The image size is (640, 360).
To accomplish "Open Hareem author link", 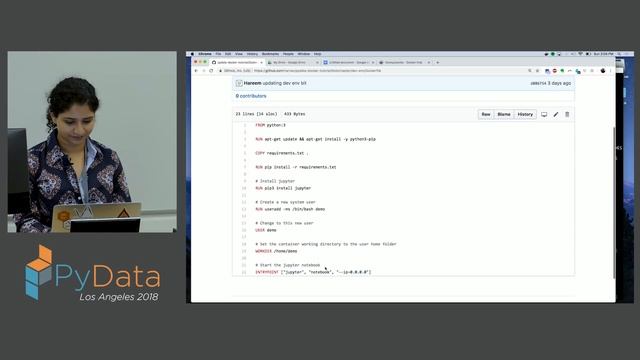I will [252, 83].
